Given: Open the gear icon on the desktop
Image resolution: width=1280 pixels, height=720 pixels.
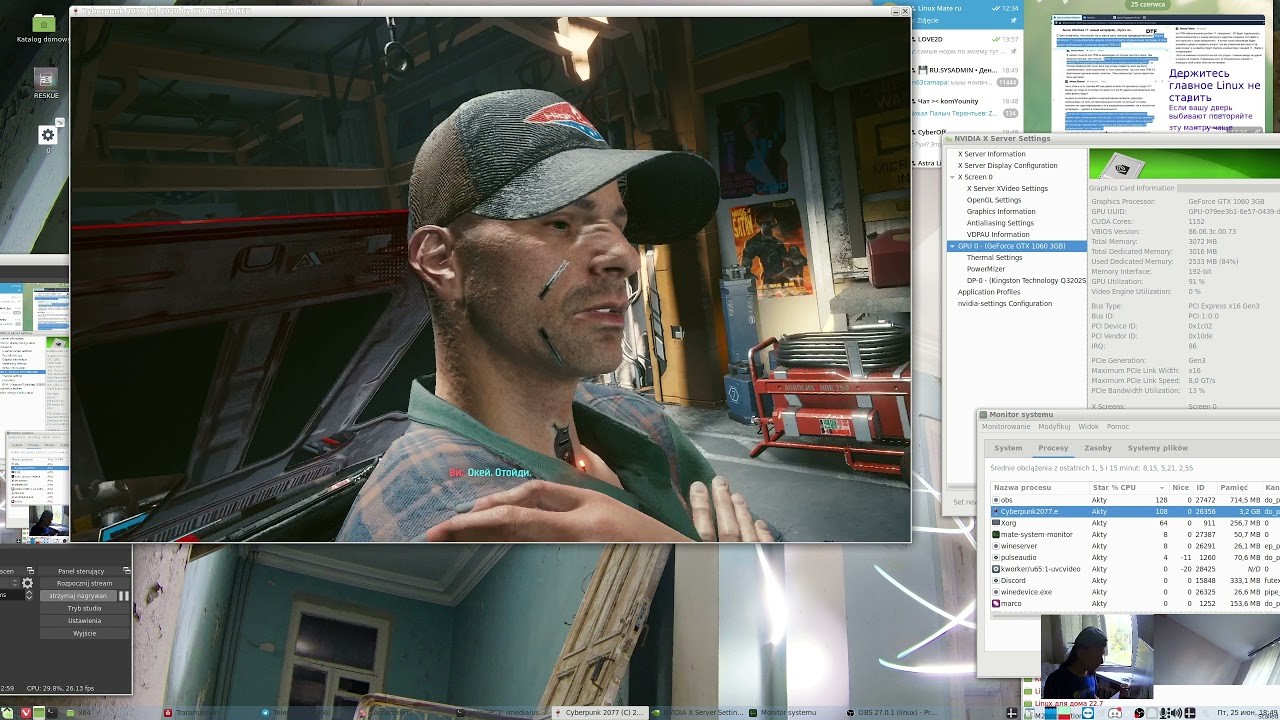Looking at the screenshot, I should pyautogui.click(x=47, y=135).
